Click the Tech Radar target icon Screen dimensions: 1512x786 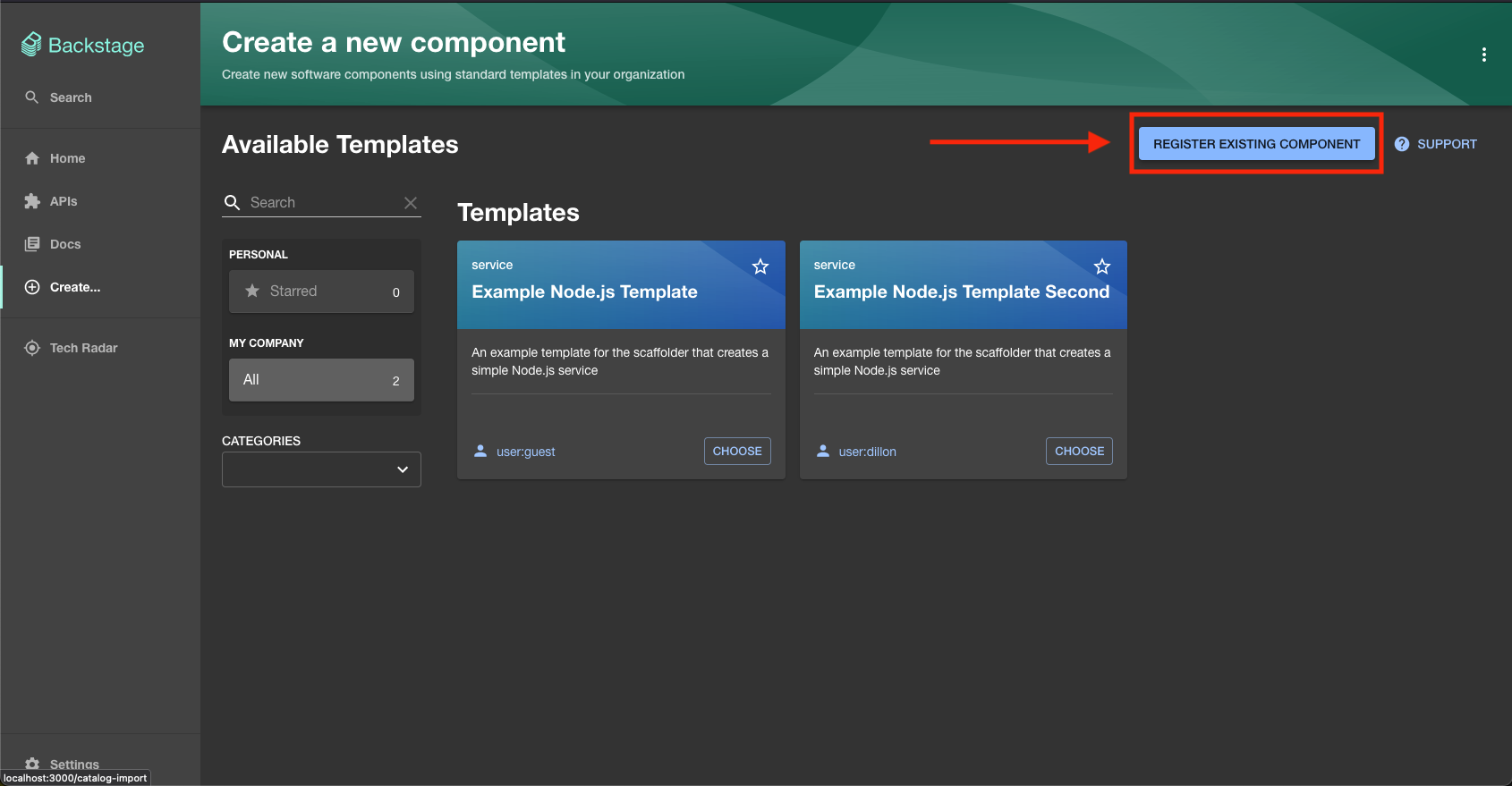[x=32, y=348]
